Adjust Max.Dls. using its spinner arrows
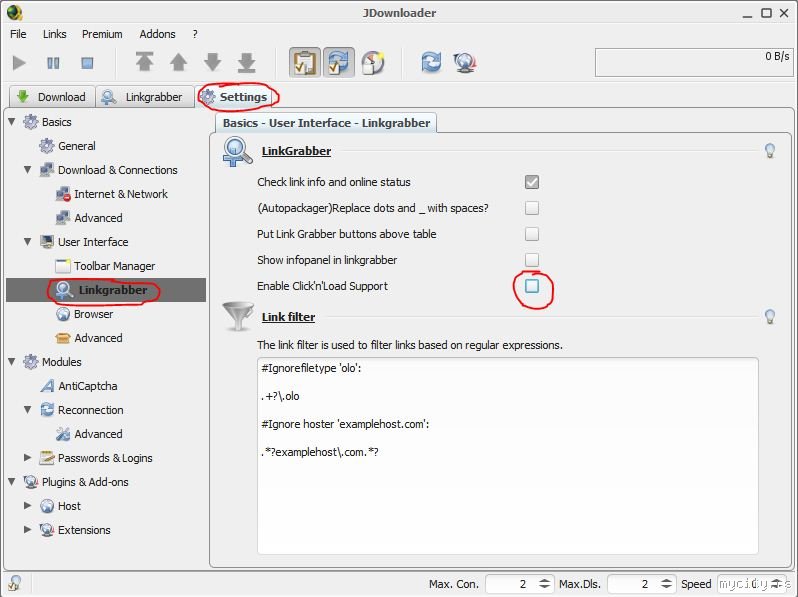Viewport: 798px width, 597px height. coord(666,584)
